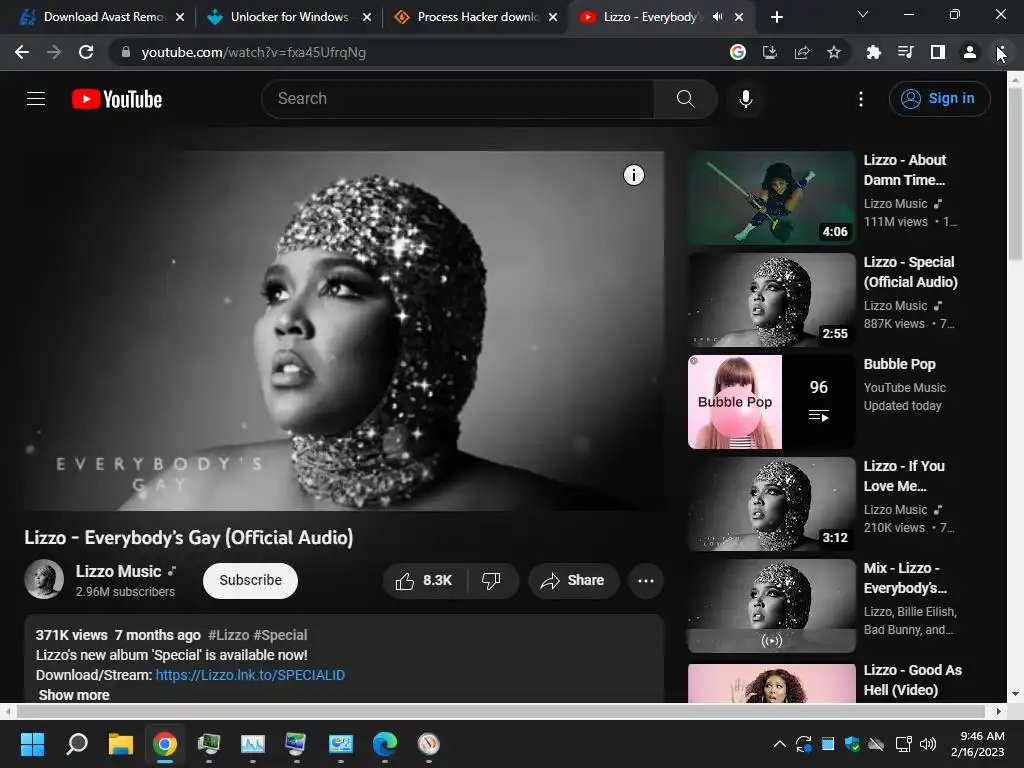Image resolution: width=1024 pixels, height=768 pixels.
Task: Open Chrome profile icon
Action: click(970, 52)
